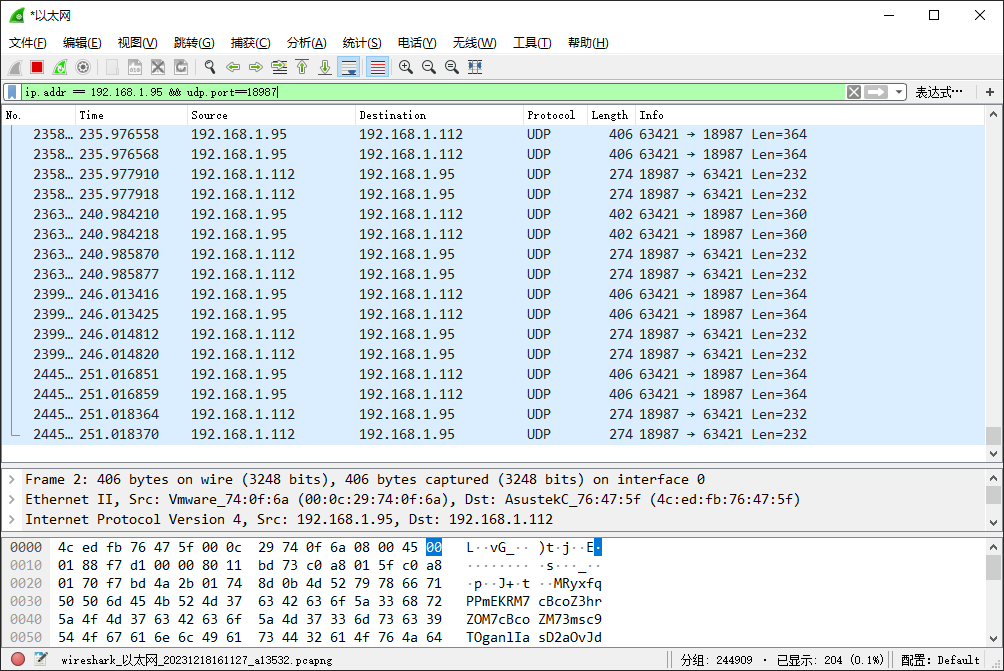
Task: Go forward in packet history arrow
Action: pos(255,67)
